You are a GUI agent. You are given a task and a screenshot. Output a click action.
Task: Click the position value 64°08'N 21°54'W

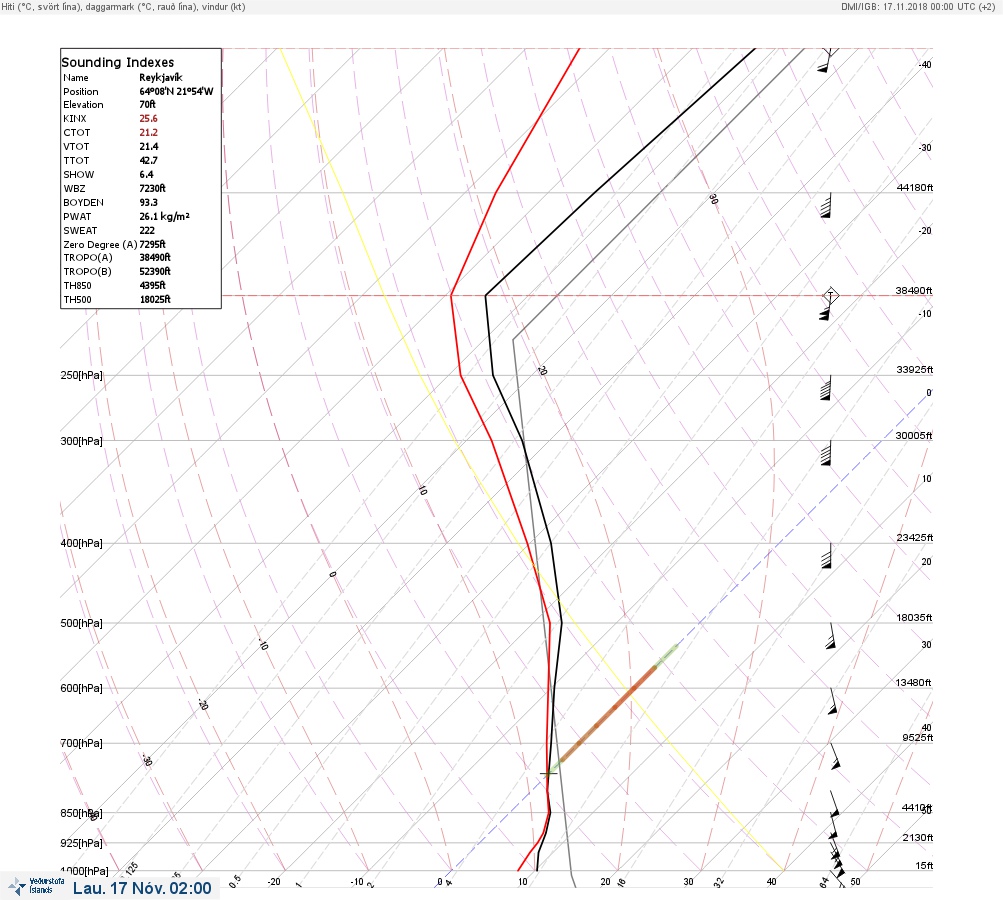[176, 91]
